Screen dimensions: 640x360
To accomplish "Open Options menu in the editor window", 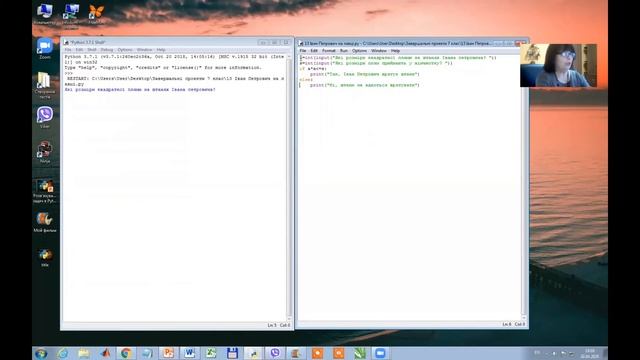I will coord(359,51).
